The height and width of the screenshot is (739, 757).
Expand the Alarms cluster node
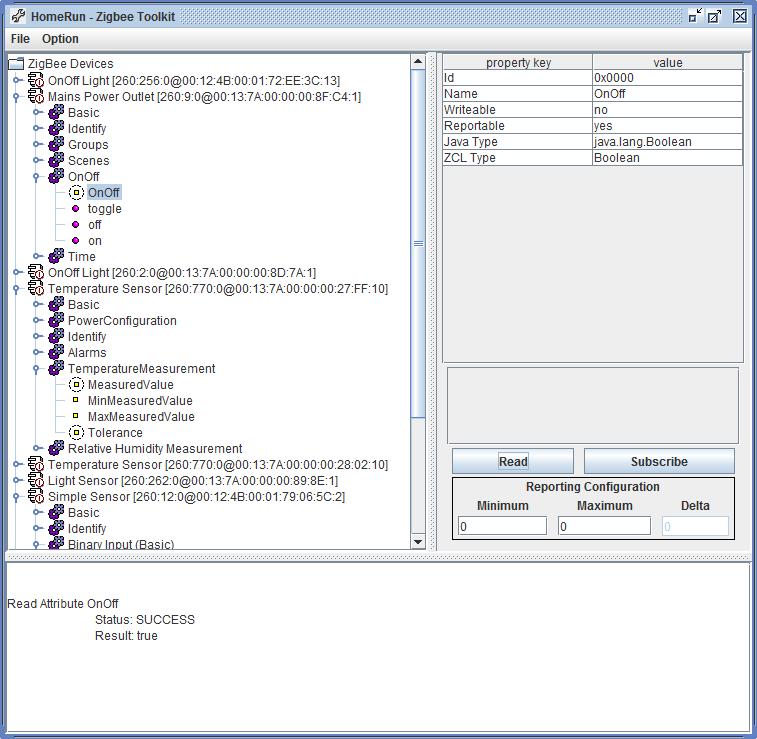tap(37, 352)
